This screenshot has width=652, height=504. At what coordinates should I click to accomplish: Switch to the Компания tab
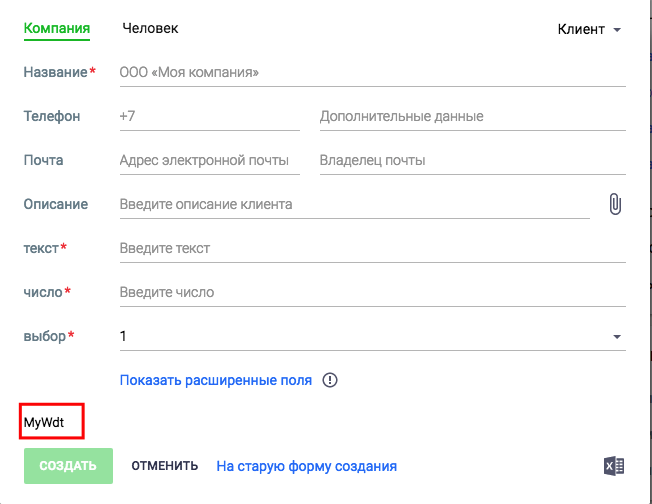click(x=57, y=29)
